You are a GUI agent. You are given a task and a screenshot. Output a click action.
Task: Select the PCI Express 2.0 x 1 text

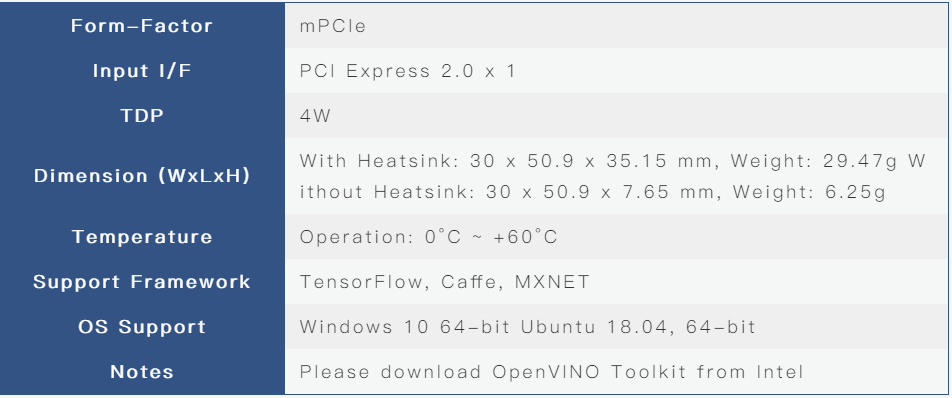407,71
